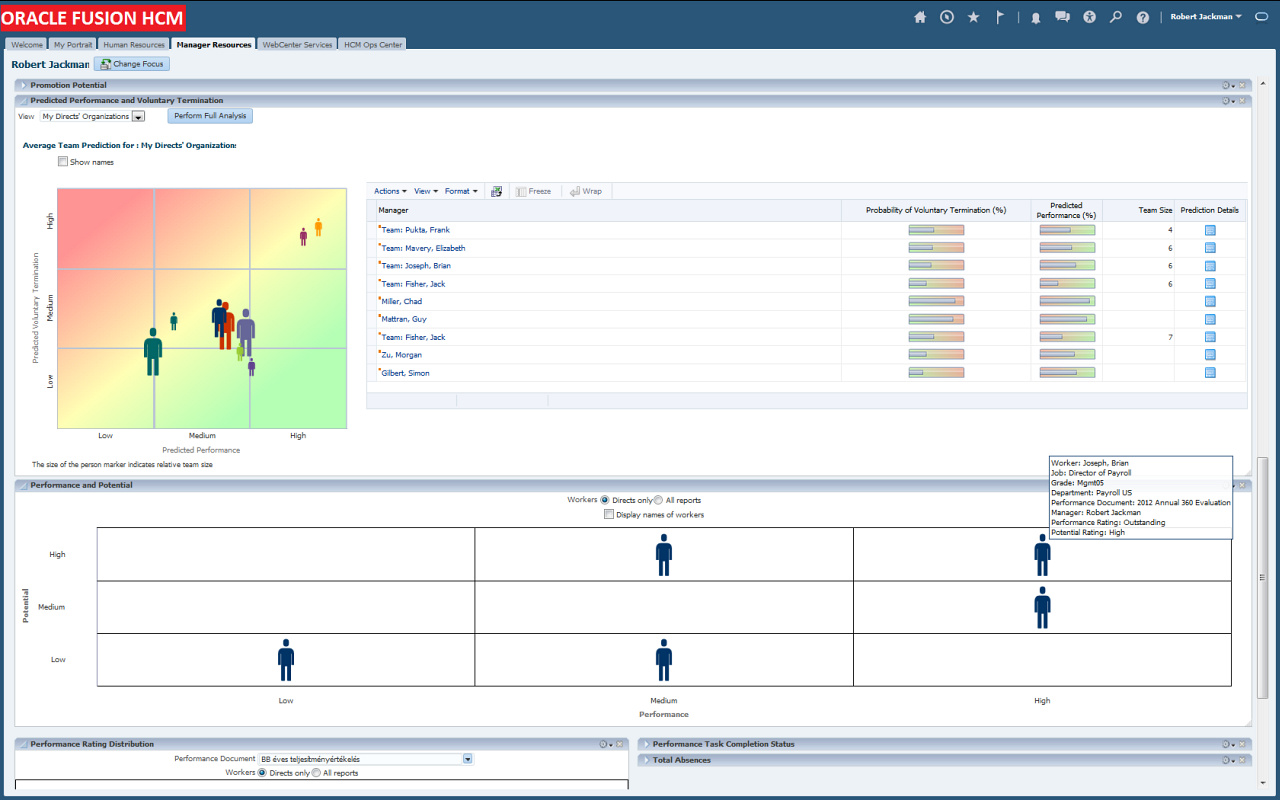Open the Predicted Performance panel gear menu
Image resolution: width=1280 pixels, height=800 pixels.
(1228, 101)
